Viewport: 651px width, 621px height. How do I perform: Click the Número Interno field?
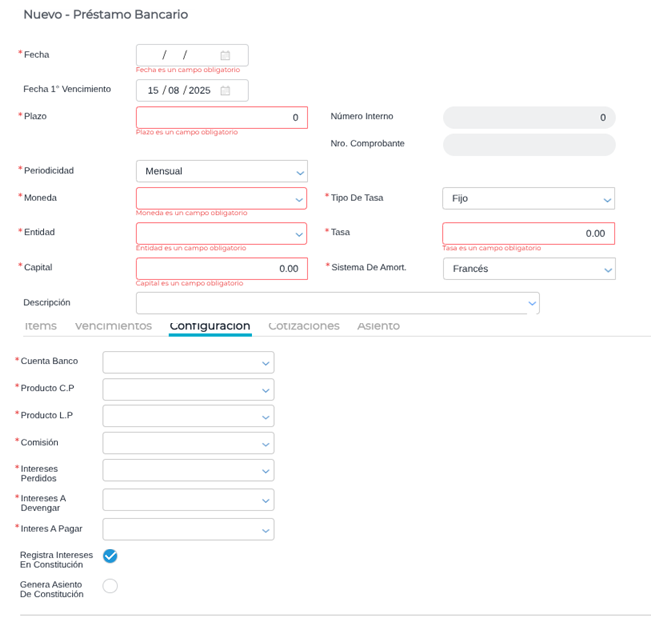[x=529, y=117]
